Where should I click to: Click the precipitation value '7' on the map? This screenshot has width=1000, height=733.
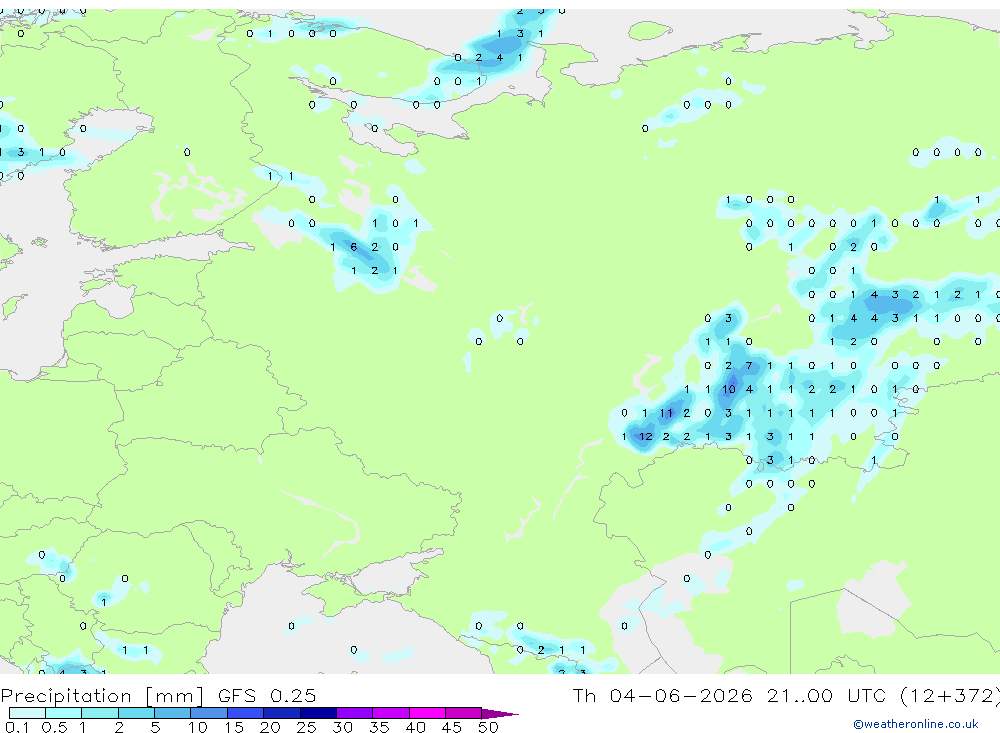click(x=749, y=366)
